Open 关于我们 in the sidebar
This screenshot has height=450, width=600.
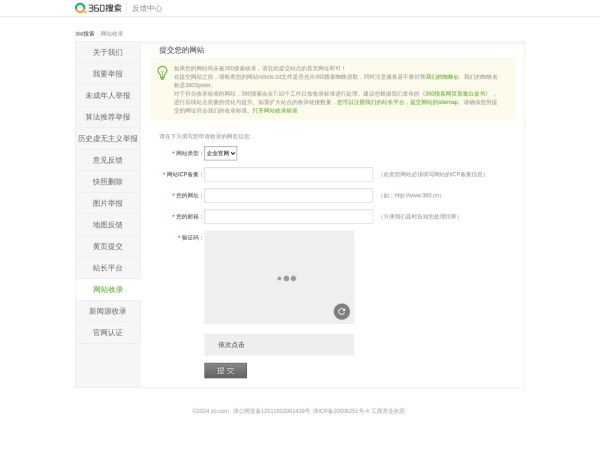(108, 52)
